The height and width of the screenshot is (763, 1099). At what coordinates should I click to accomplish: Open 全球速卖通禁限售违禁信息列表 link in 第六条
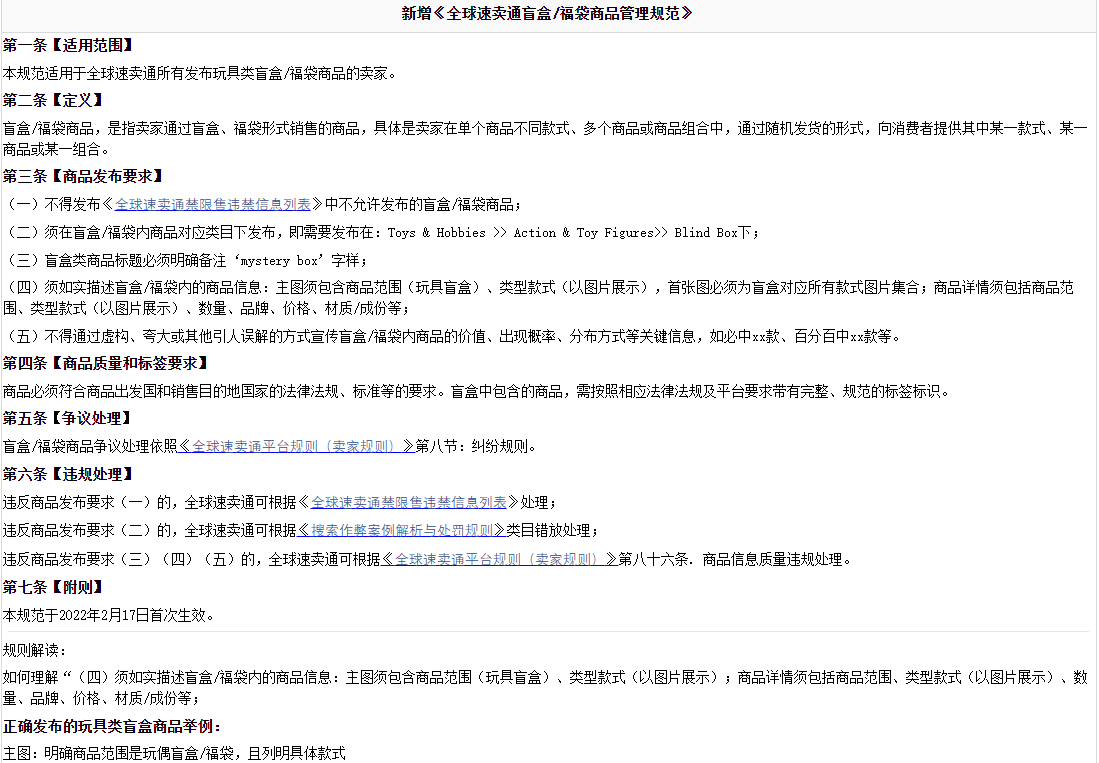[x=409, y=502]
